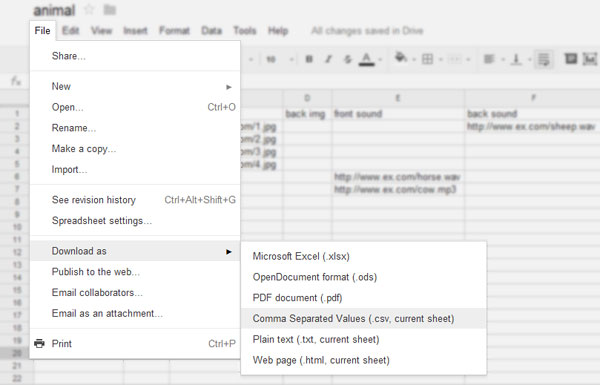This screenshot has height=385, width=600.
Task: Open the borders dropdown arrow
Action: [x=440, y=59]
